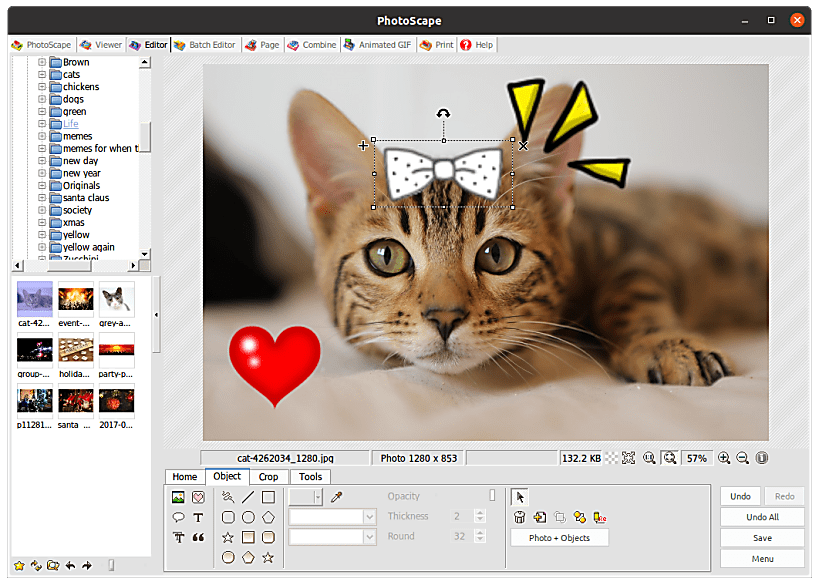Zoom in using the magnifier plus icon
The width and height of the screenshot is (819, 585).
pyautogui.click(x=724, y=458)
